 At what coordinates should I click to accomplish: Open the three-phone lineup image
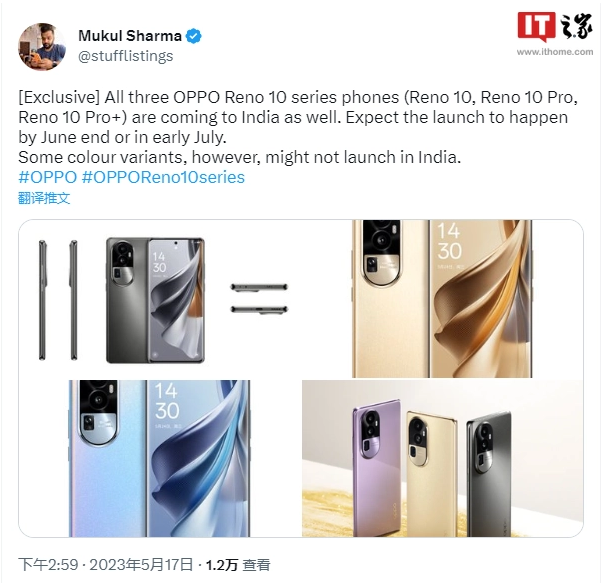pos(442,458)
